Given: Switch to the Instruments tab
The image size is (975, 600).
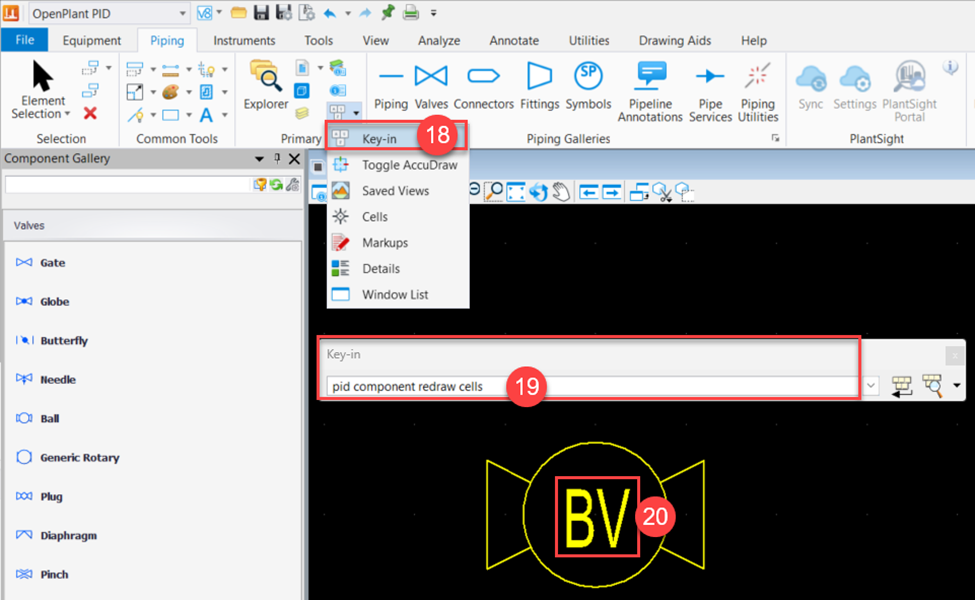Looking at the screenshot, I should [244, 40].
